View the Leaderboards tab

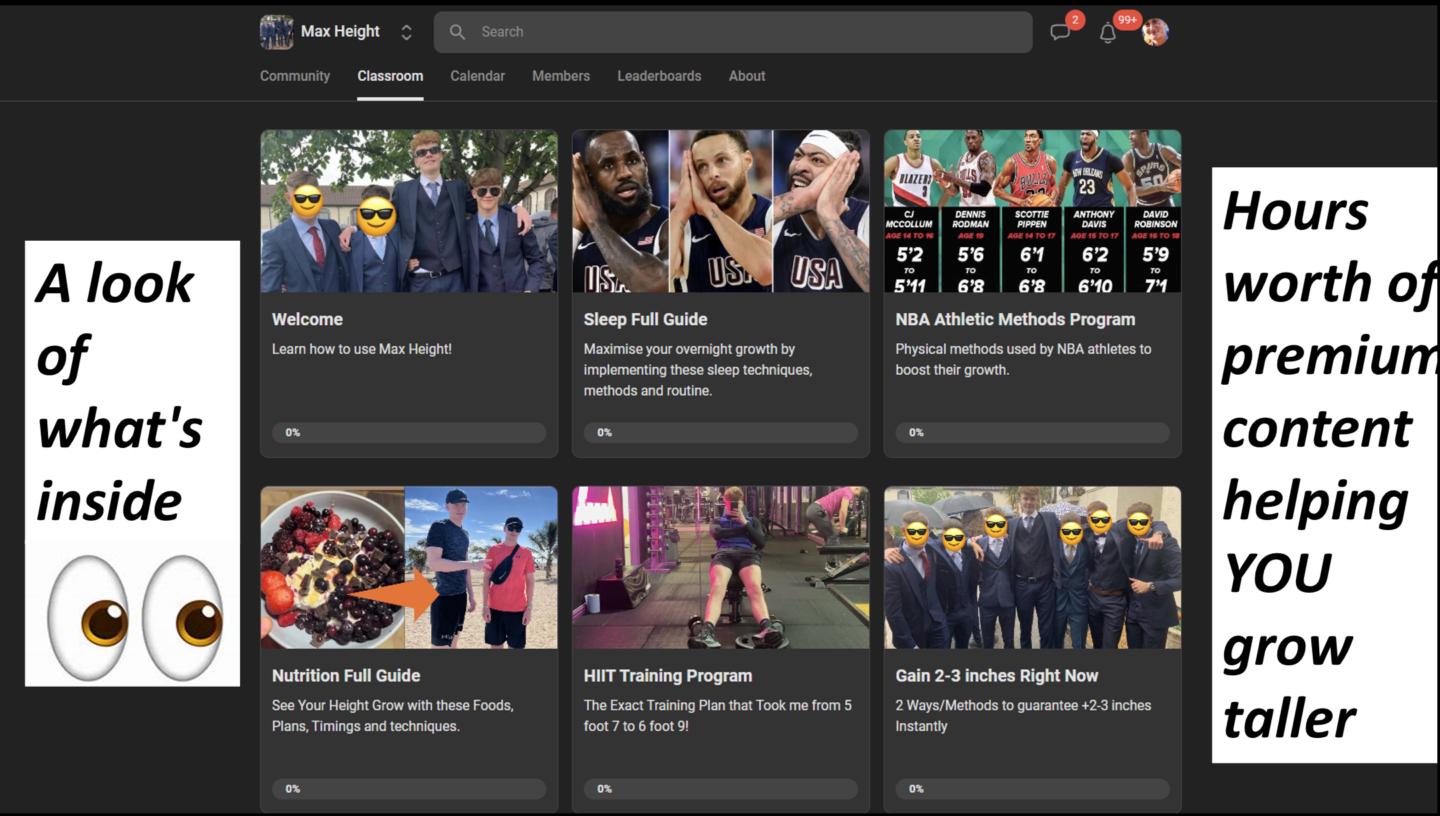659,76
